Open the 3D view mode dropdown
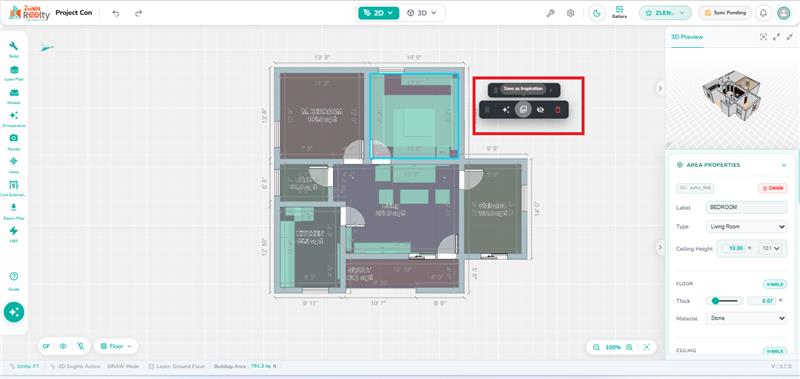Image resolution: width=800 pixels, height=379 pixels. pos(421,13)
